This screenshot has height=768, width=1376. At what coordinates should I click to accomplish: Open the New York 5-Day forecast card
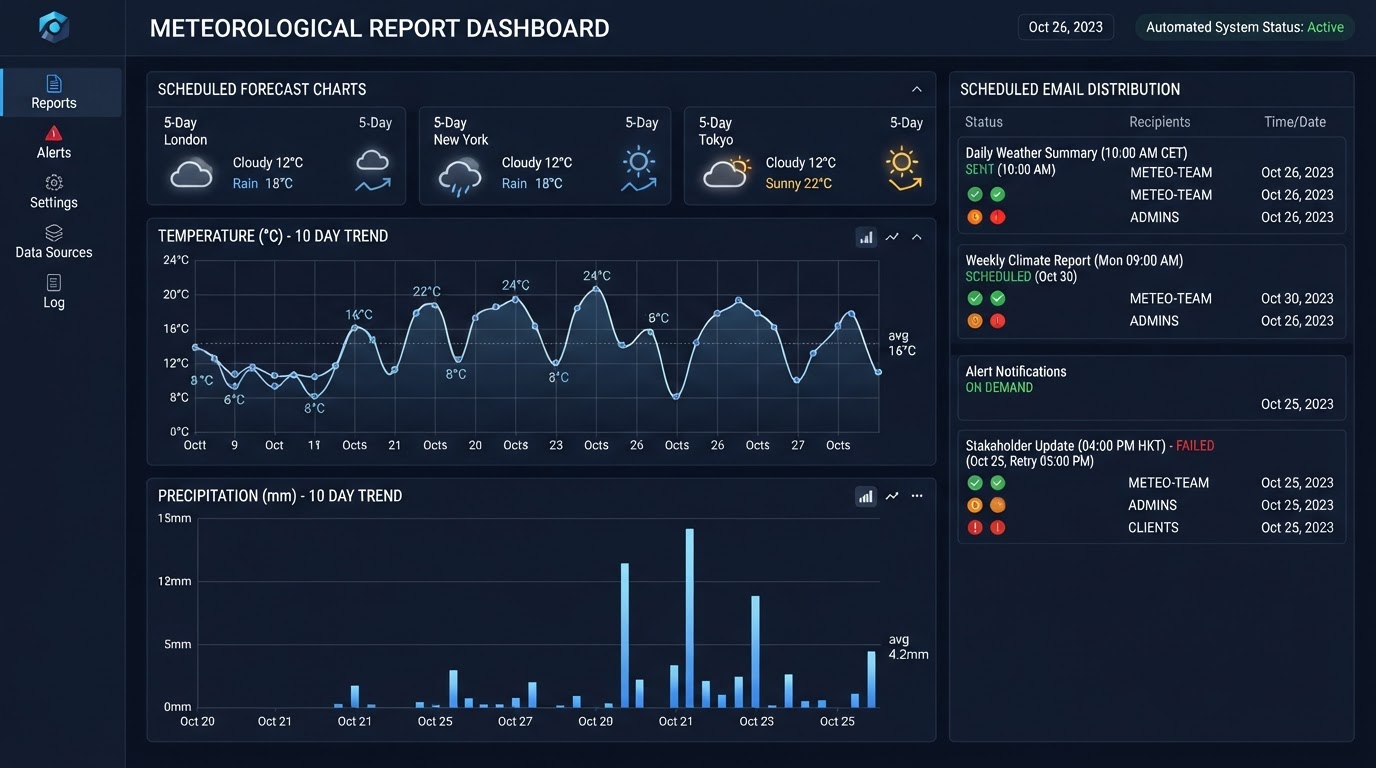pyautogui.click(x=545, y=156)
